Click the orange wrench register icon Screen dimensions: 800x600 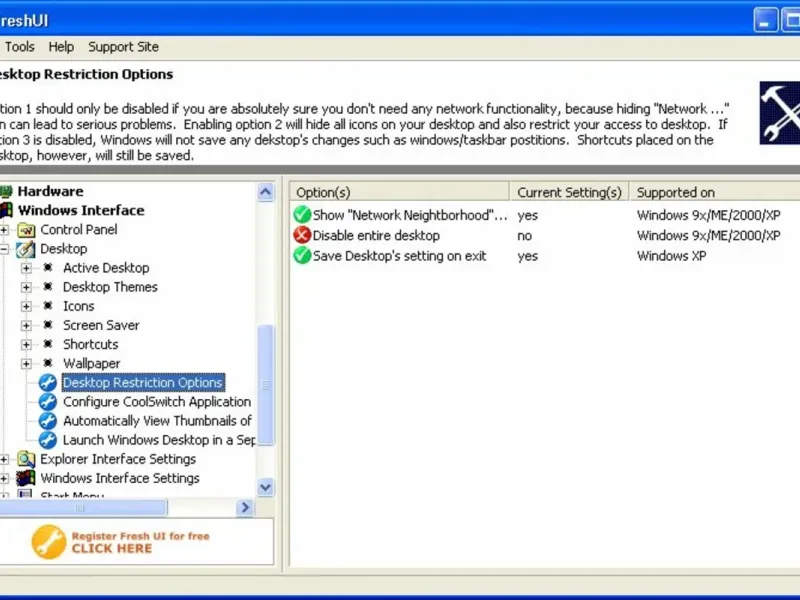[48, 542]
